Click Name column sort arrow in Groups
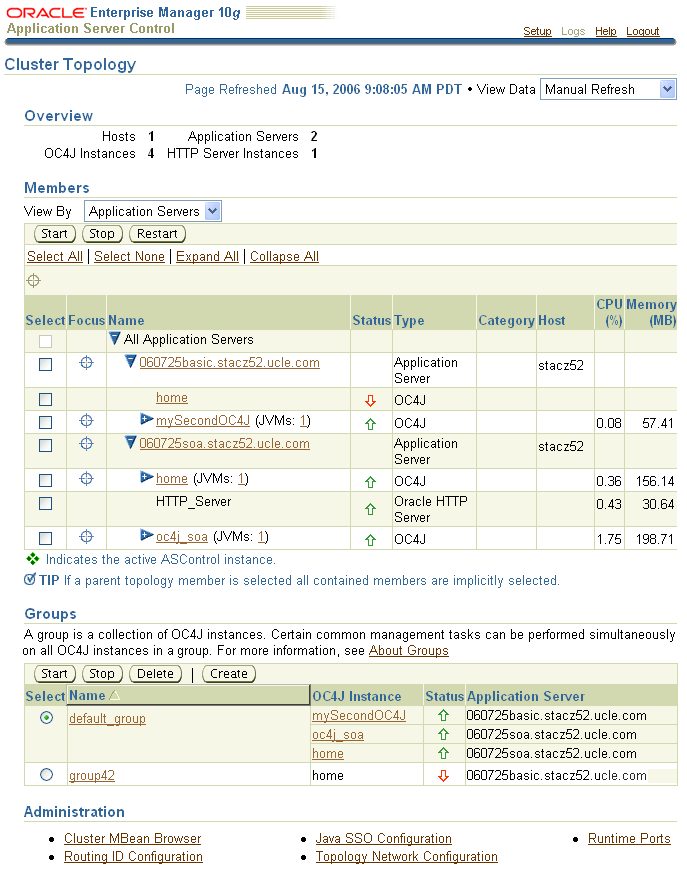The height and width of the screenshot is (873, 687). point(115,695)
